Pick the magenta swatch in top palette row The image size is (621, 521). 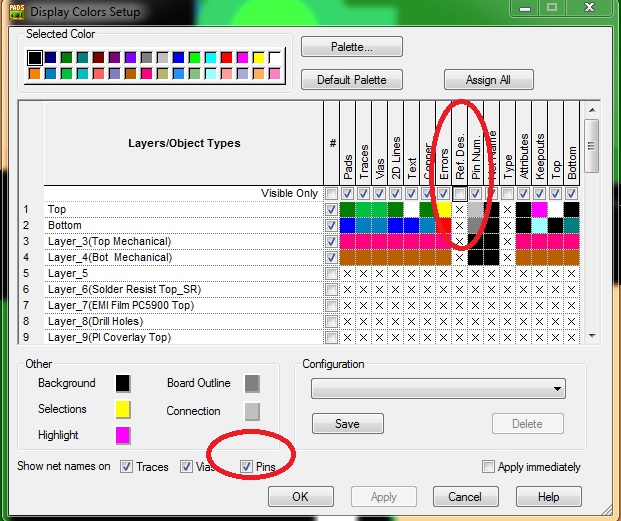point(242,58)
